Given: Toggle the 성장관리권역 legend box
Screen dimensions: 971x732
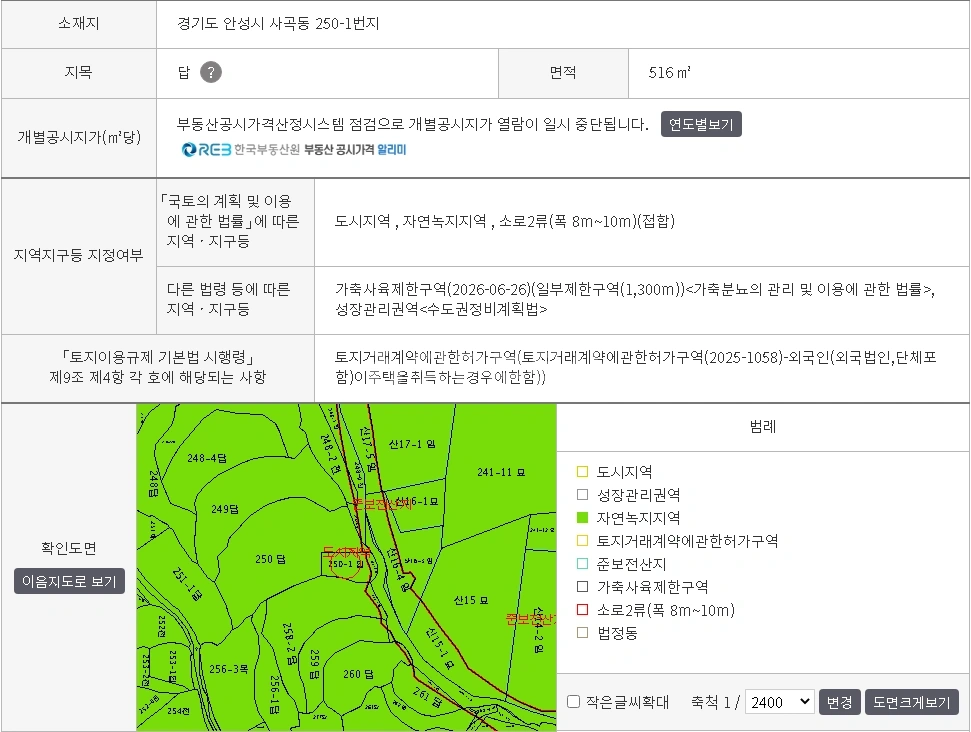Looking at the screenshot, I should coord(582,495).
